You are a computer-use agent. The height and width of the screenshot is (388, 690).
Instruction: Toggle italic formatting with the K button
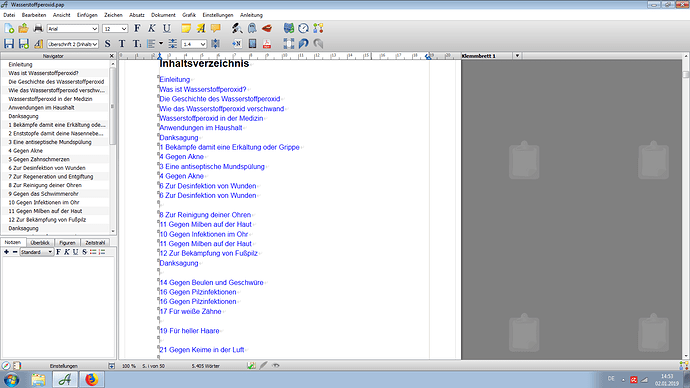point(152,28)
